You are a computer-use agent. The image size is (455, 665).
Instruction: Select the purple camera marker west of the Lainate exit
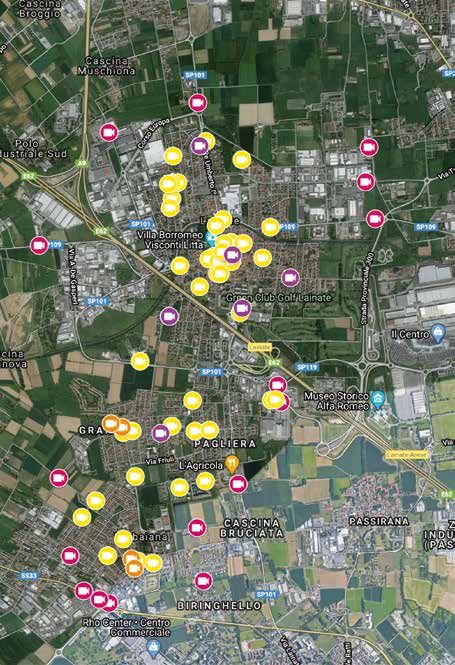click(169, 316)
